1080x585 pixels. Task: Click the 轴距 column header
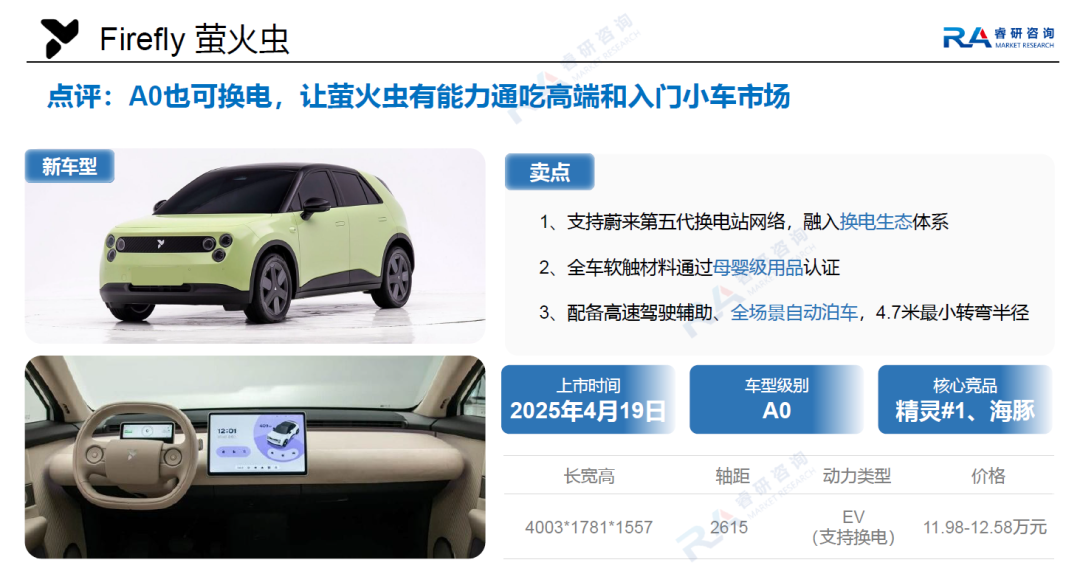coord(732,476)
